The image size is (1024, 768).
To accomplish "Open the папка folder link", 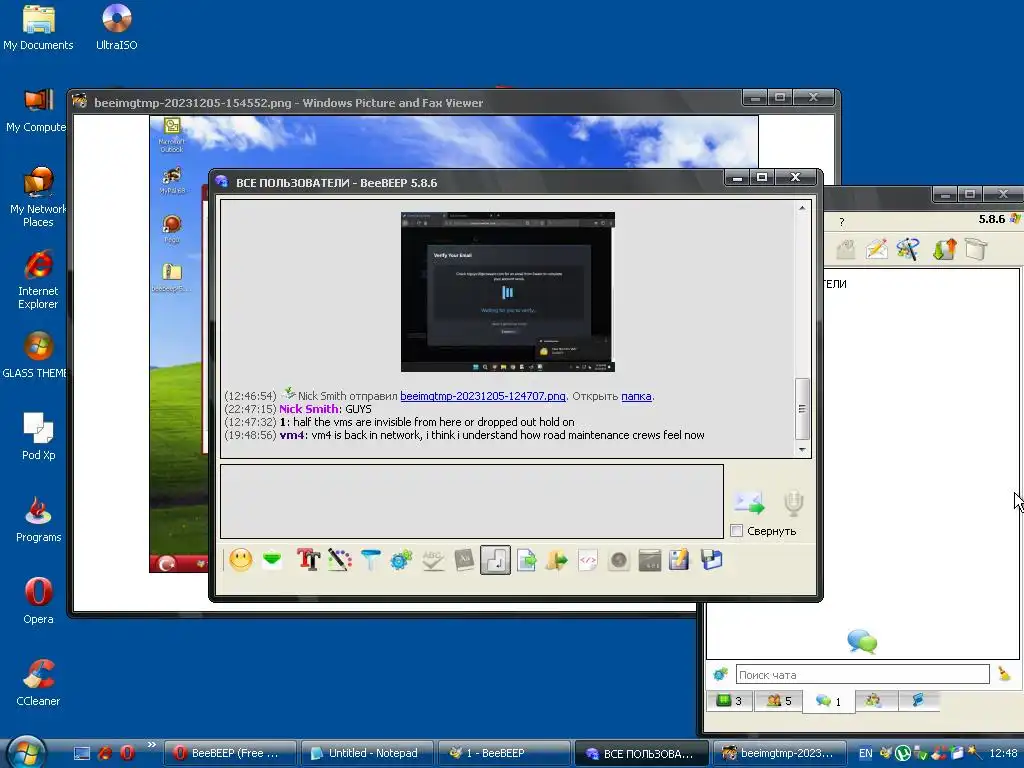I will 636,396.
